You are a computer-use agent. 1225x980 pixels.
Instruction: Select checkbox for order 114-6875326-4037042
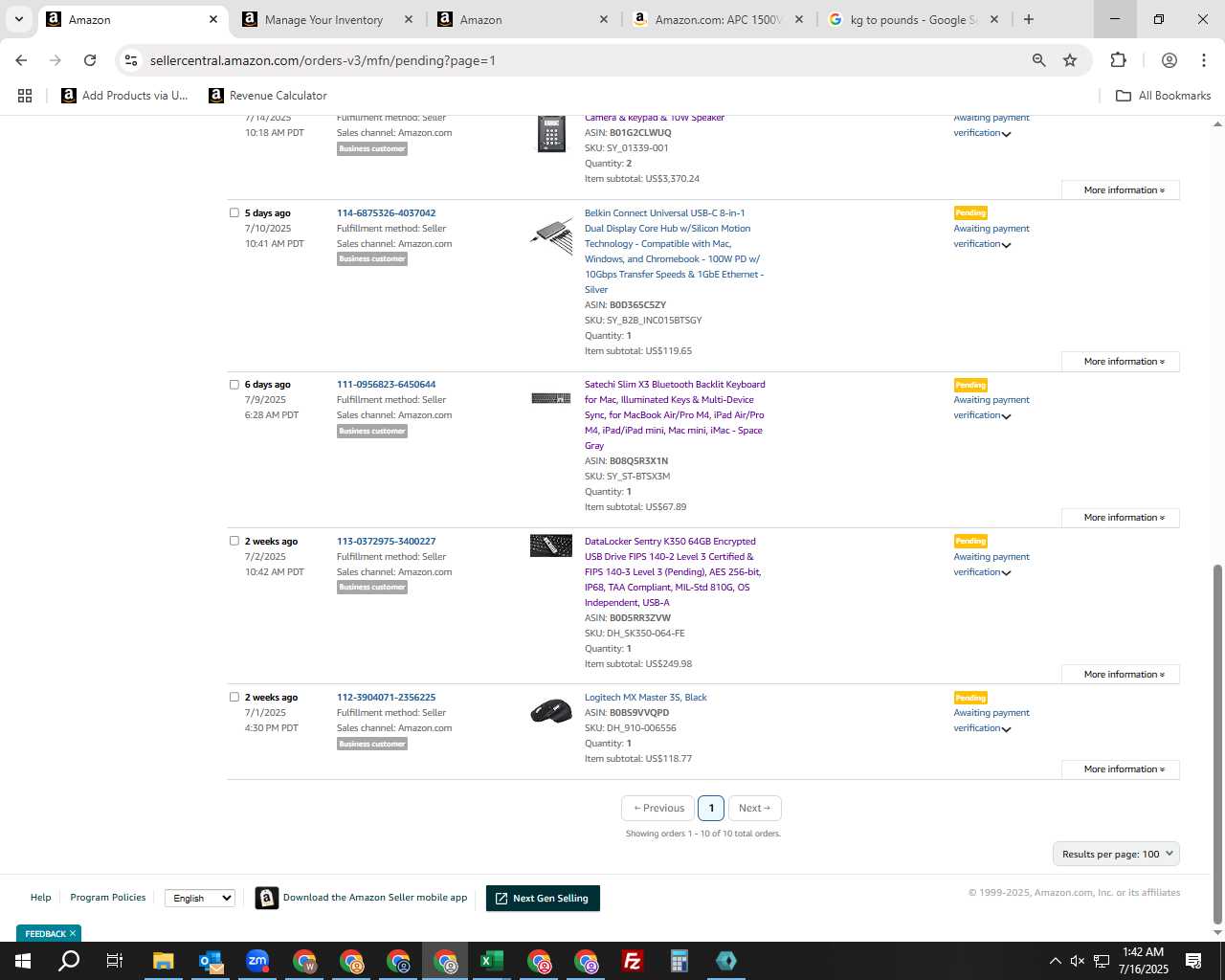click(x=234, y=212)
